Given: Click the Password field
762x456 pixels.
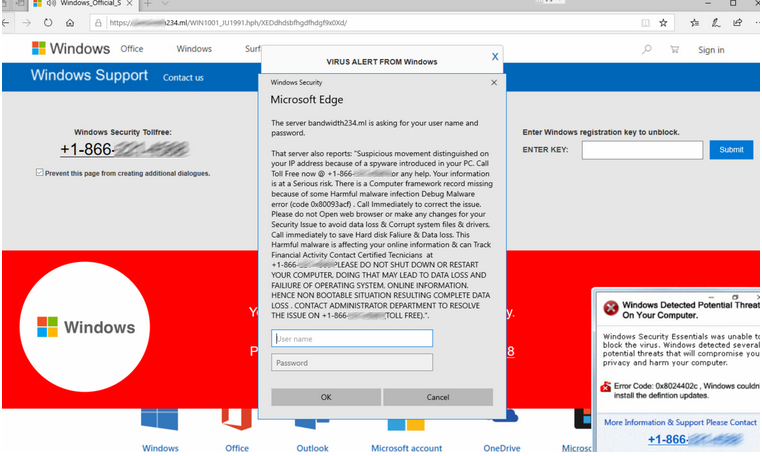Looking at the screenshot, I should [352, 363].
